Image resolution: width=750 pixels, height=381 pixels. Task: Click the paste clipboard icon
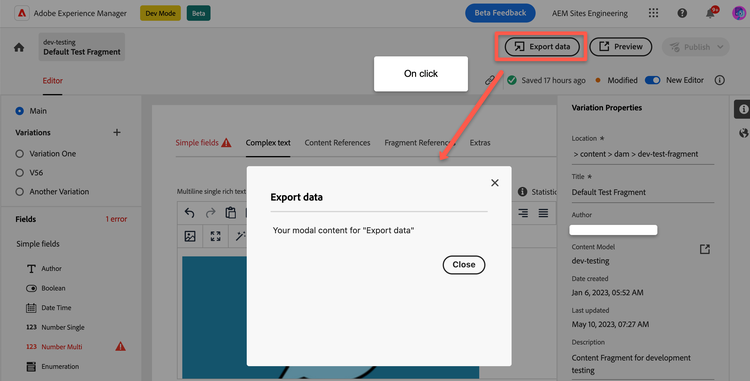(231, 213)
